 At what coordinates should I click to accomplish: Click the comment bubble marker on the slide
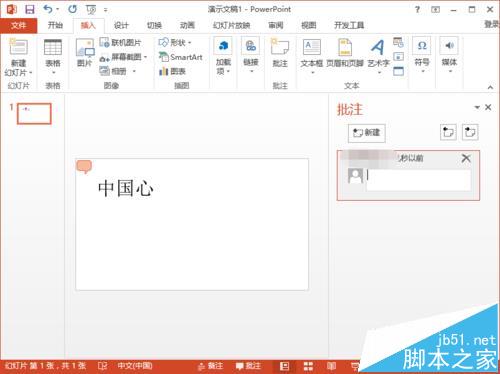[84, 167]
